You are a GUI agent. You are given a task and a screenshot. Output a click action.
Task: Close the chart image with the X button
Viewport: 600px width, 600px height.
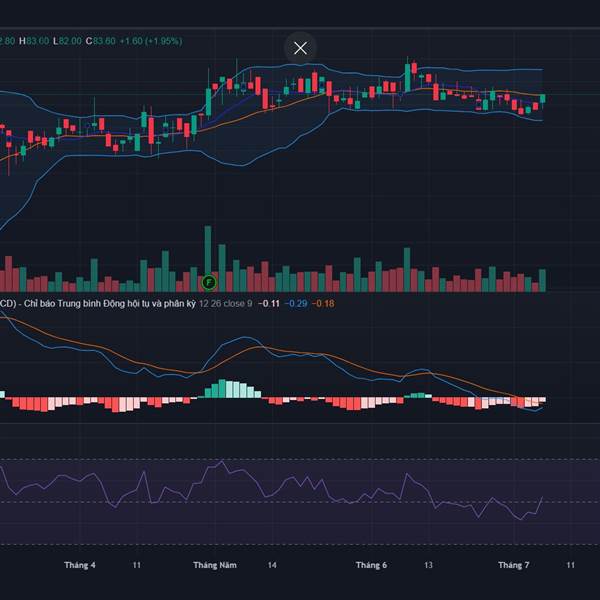coord(300,48)
